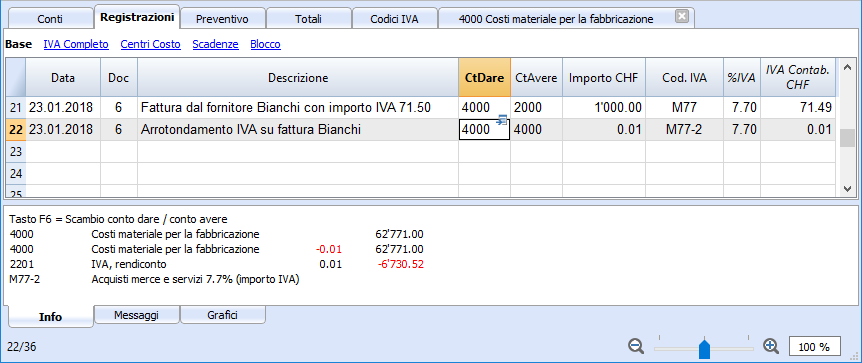Click the 2000 CtAvere cell
862x363 pixels.
[x=536, y=108]
